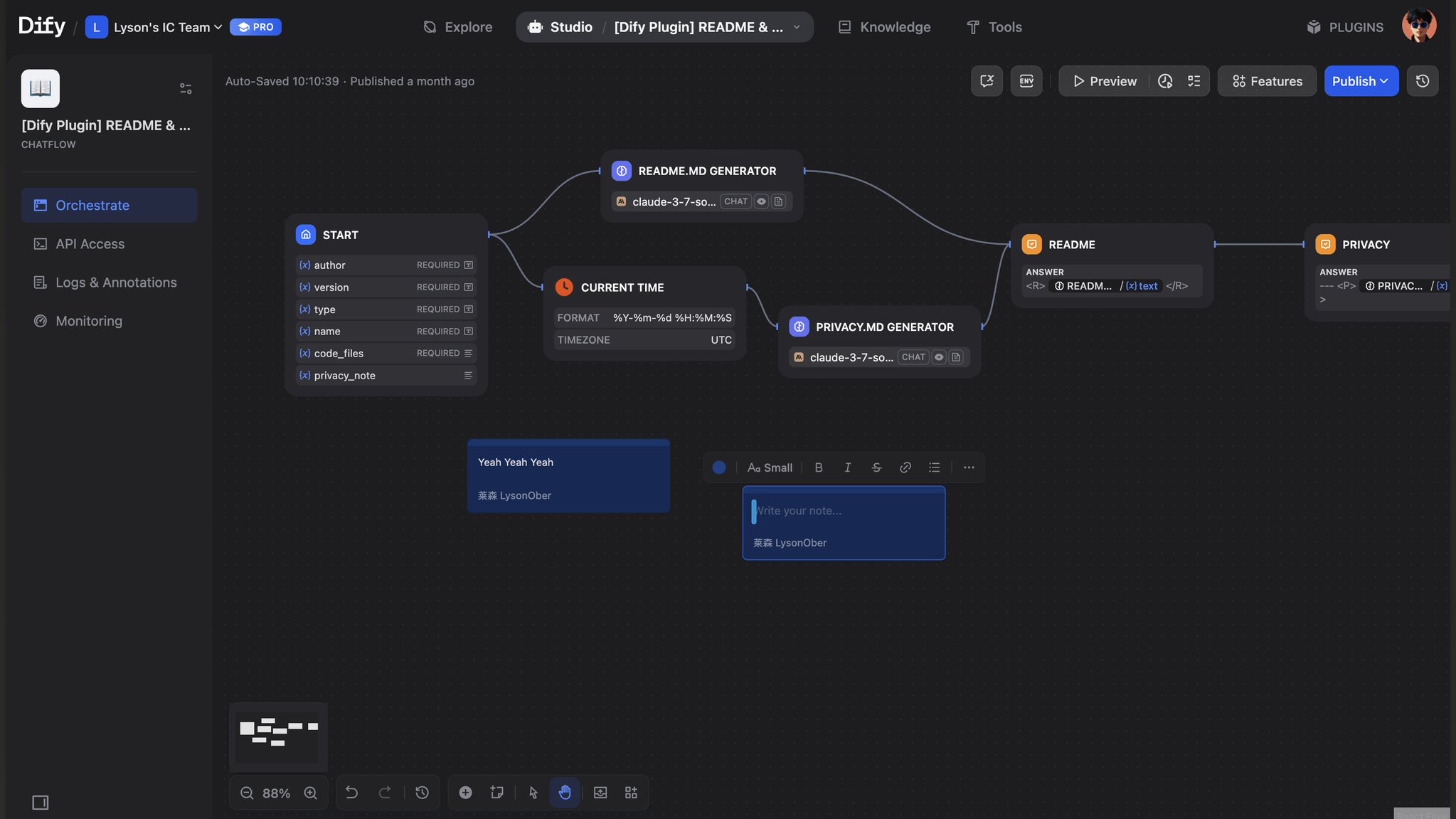Focus the Write your note field
The height and width of the screenshot is (819, 1456).
pyautogui.click(x=844, y=511)
